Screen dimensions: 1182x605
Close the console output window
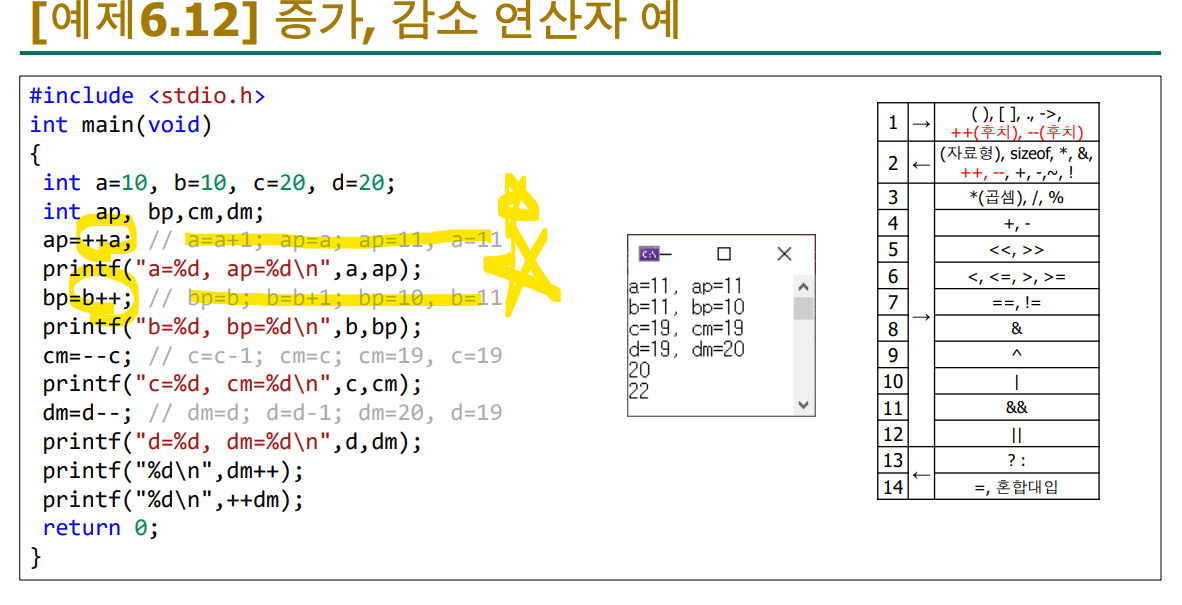tap(784, 254)
